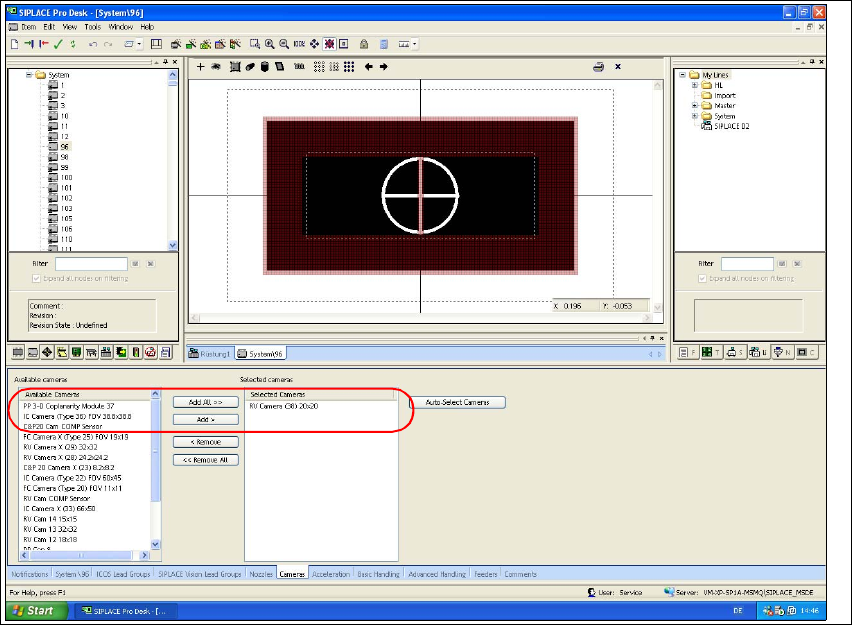This screenshot has height=625, width=852.
Task: Expand the Master folder in My Lines
Action: point(694,106)
